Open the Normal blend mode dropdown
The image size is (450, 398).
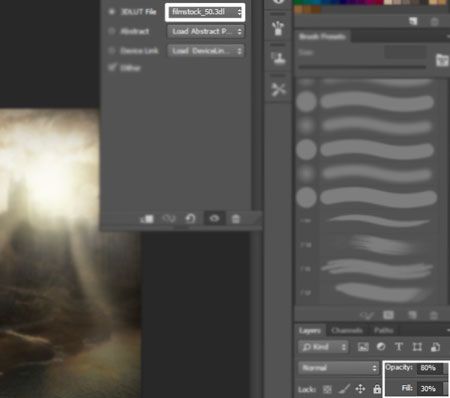339,368
